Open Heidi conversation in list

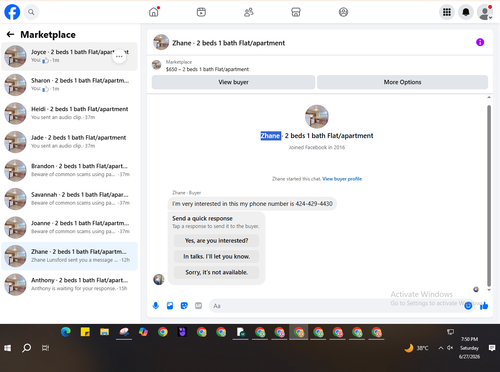69,113
